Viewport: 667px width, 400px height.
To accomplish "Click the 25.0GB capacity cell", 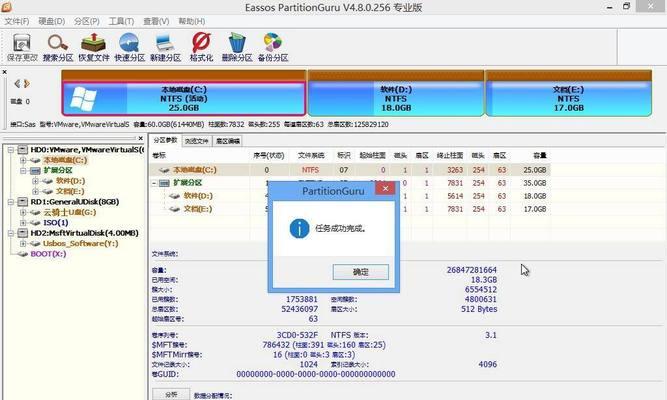I will (x=535, y=170).
